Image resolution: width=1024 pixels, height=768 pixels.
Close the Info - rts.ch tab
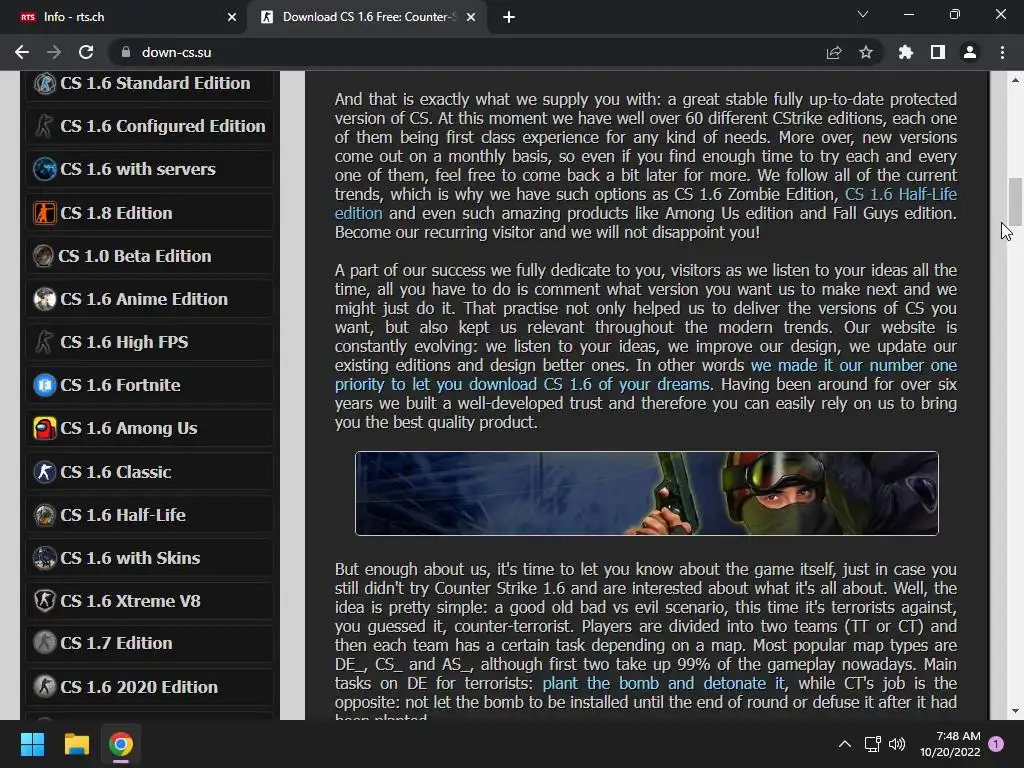232,17
